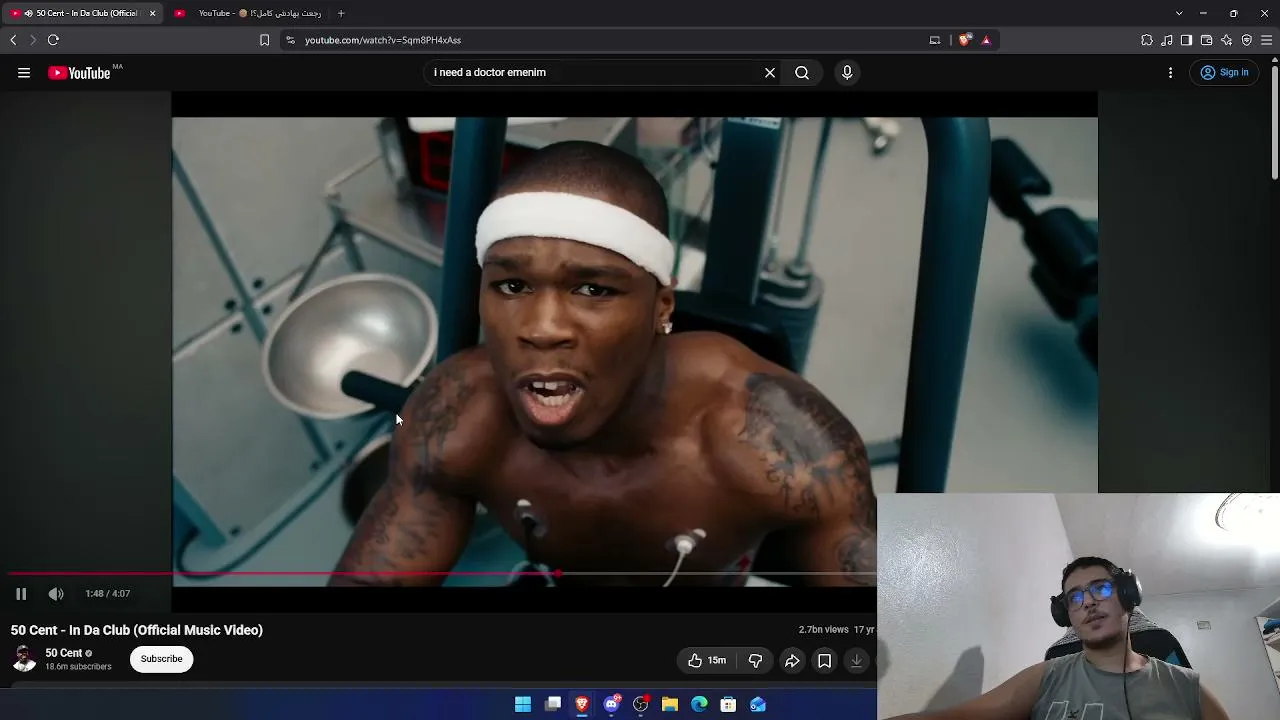
Task: Switch to the second YouTube tab
Action: pos(248,13)
